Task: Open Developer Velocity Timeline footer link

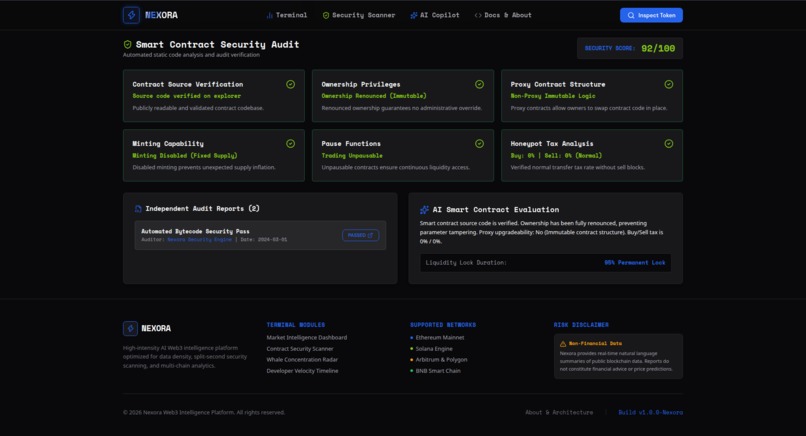Action: (302, 371)
